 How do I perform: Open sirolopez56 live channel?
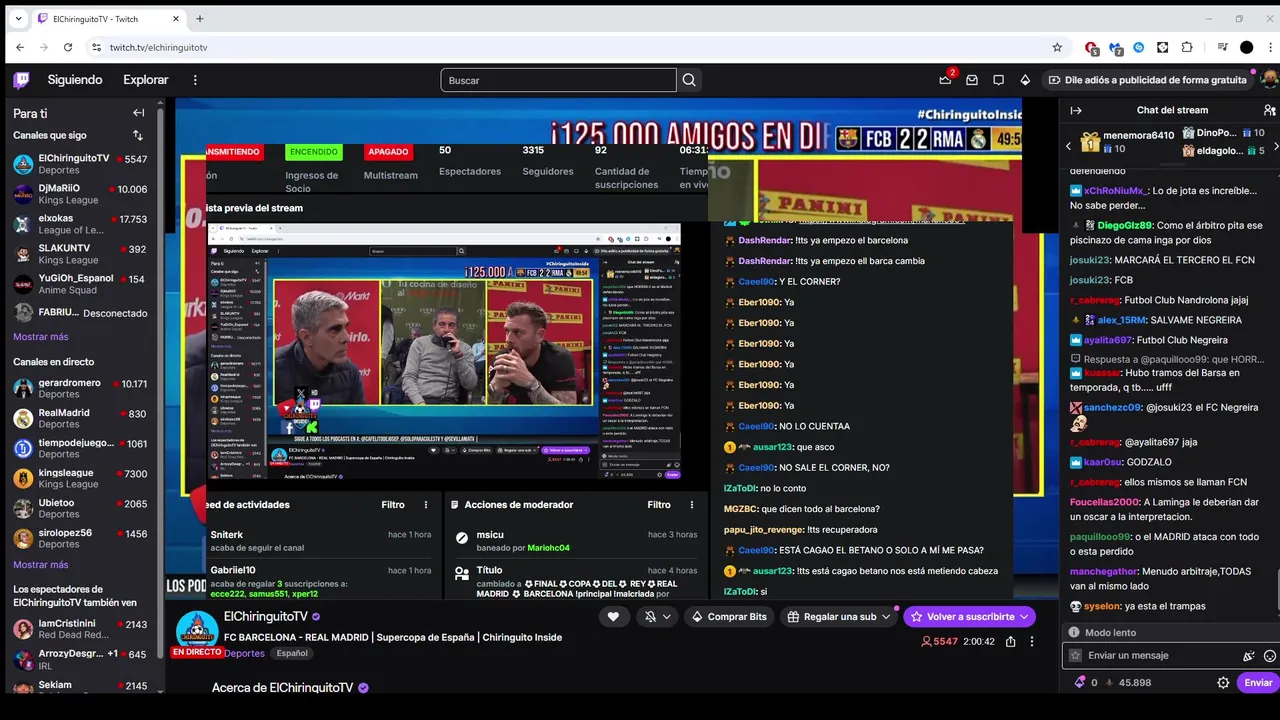[x=80, y=538]
